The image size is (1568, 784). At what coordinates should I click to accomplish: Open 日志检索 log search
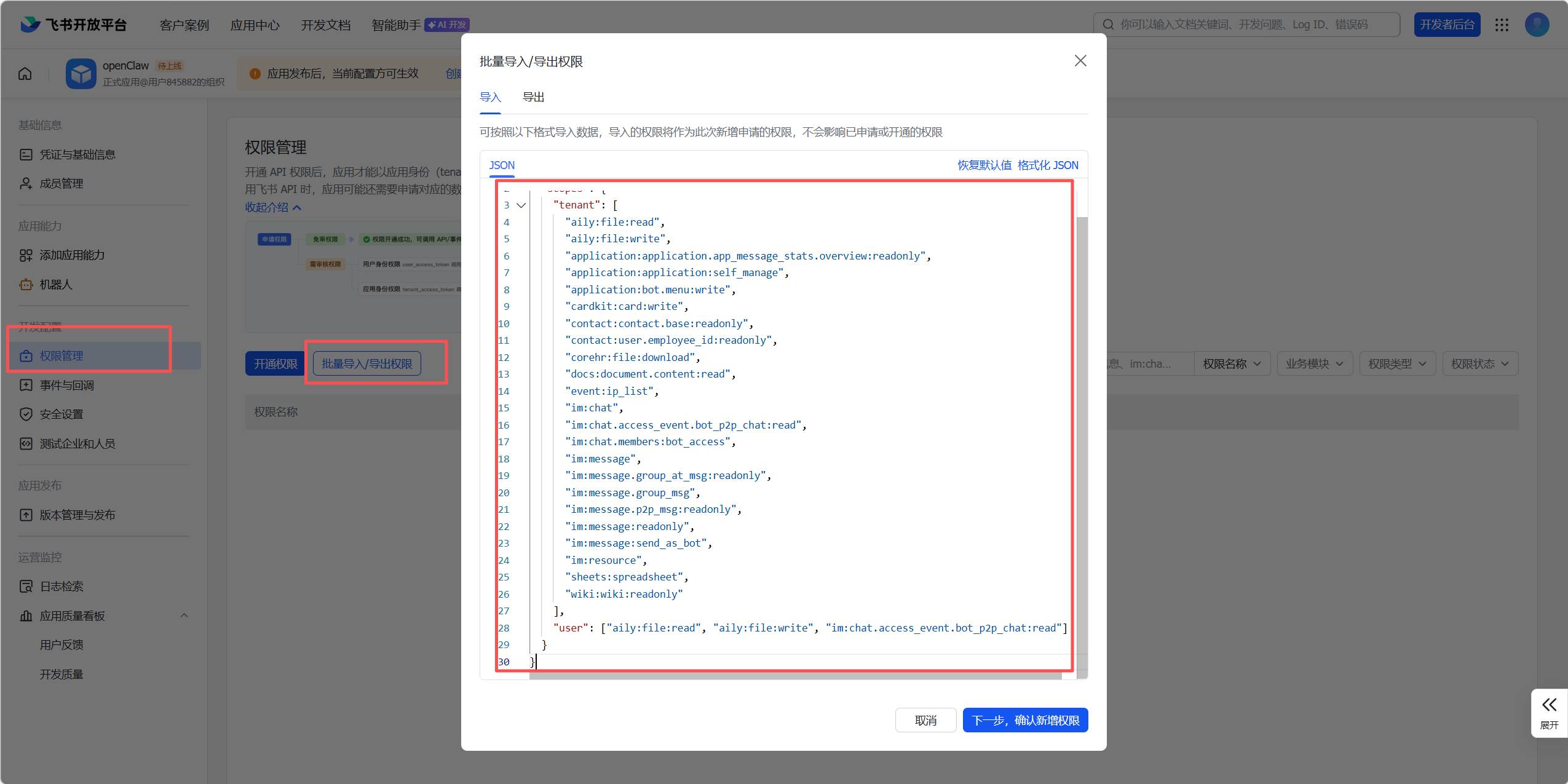tap(61, 587)
